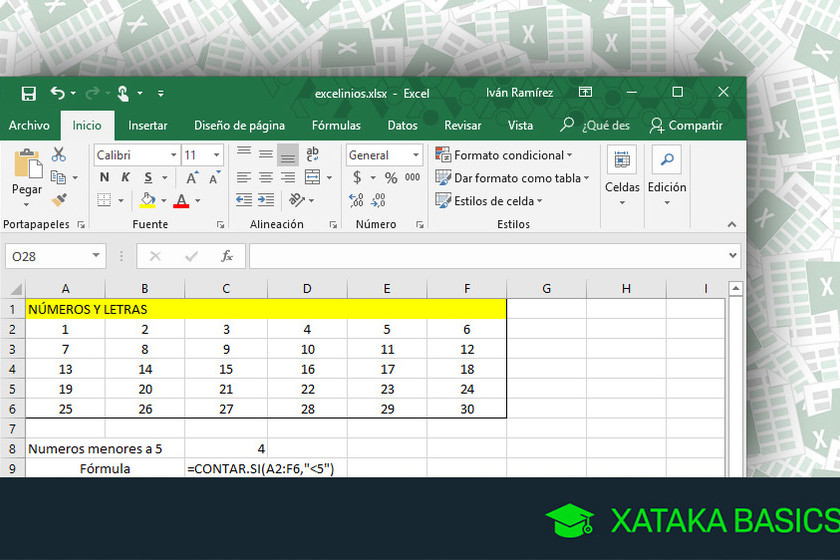Click the Align Left icon
This screenshot has width=840, height=560.
[244, 177]
